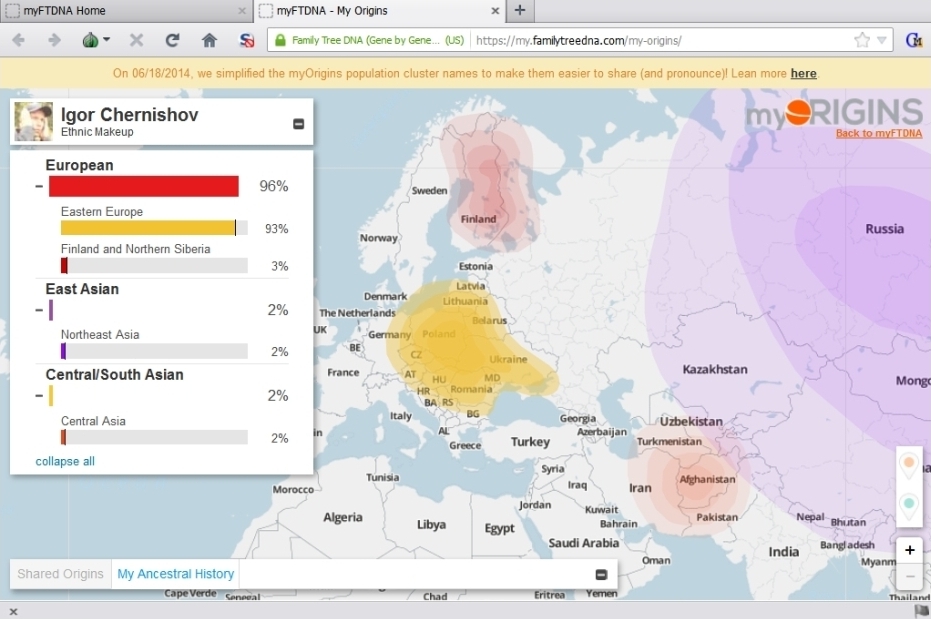This screenshot has width=931, height=619.
Task: Bookmark this page with the star icon
Action: [x=862, y=40]
